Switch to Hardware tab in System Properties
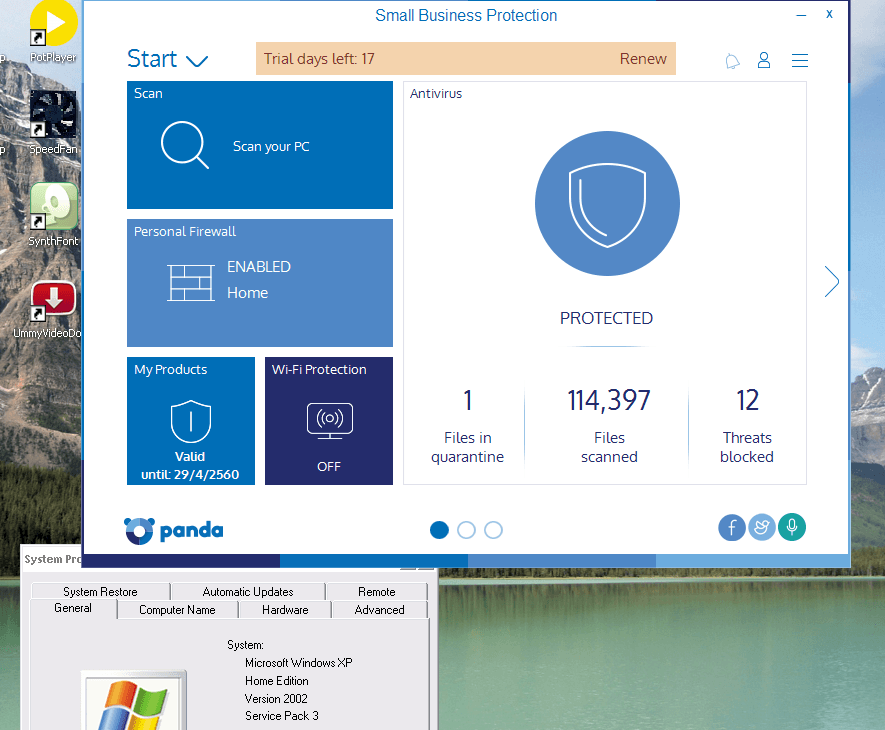This screenshot has height=730, width=885. point(285,610)
